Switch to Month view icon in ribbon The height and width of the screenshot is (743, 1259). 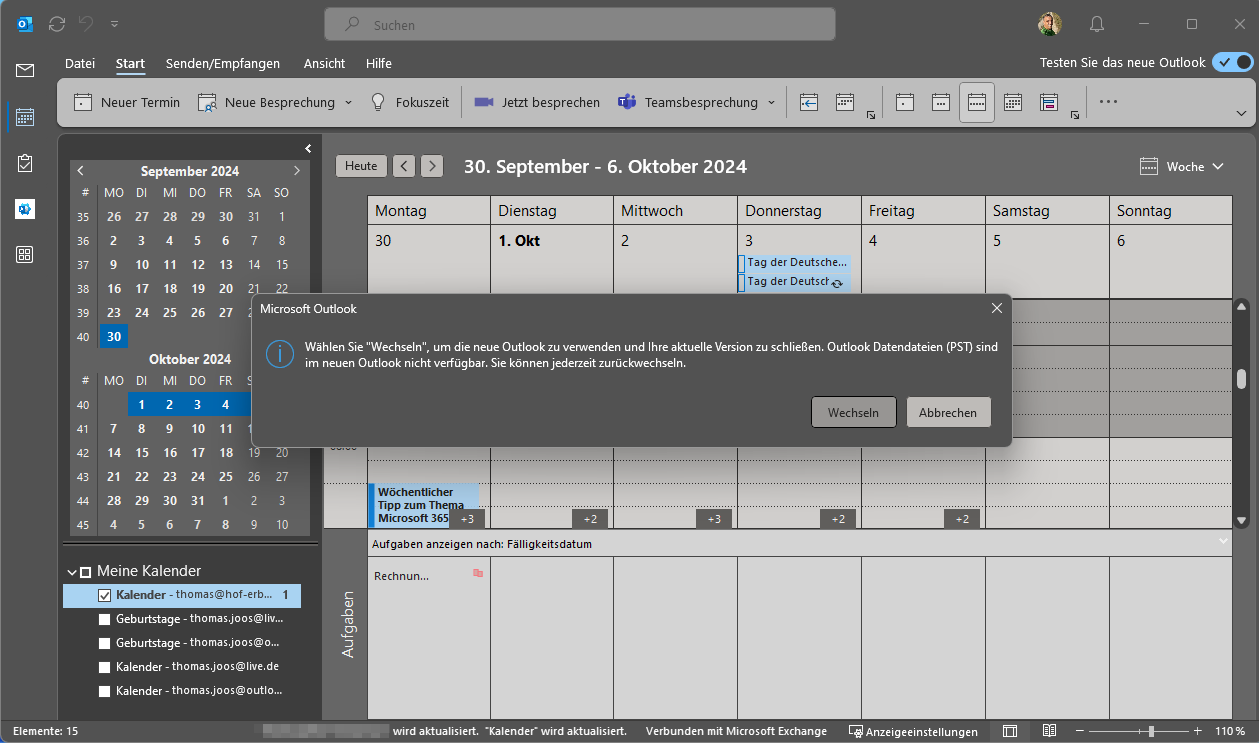(1013, 102)
